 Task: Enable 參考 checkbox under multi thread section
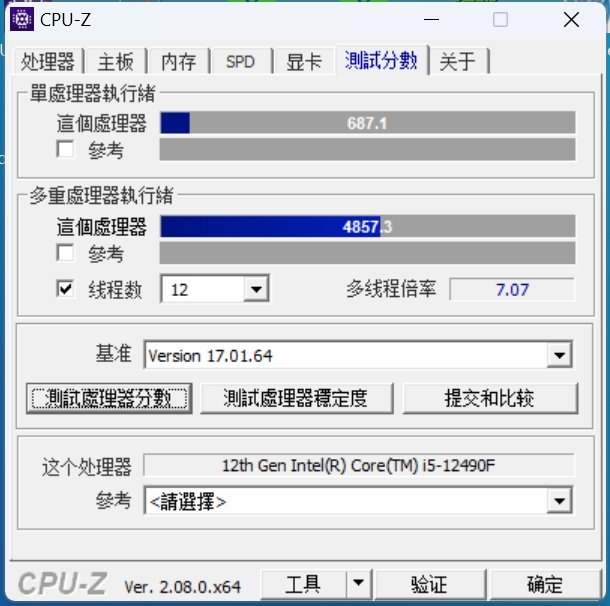65,253
